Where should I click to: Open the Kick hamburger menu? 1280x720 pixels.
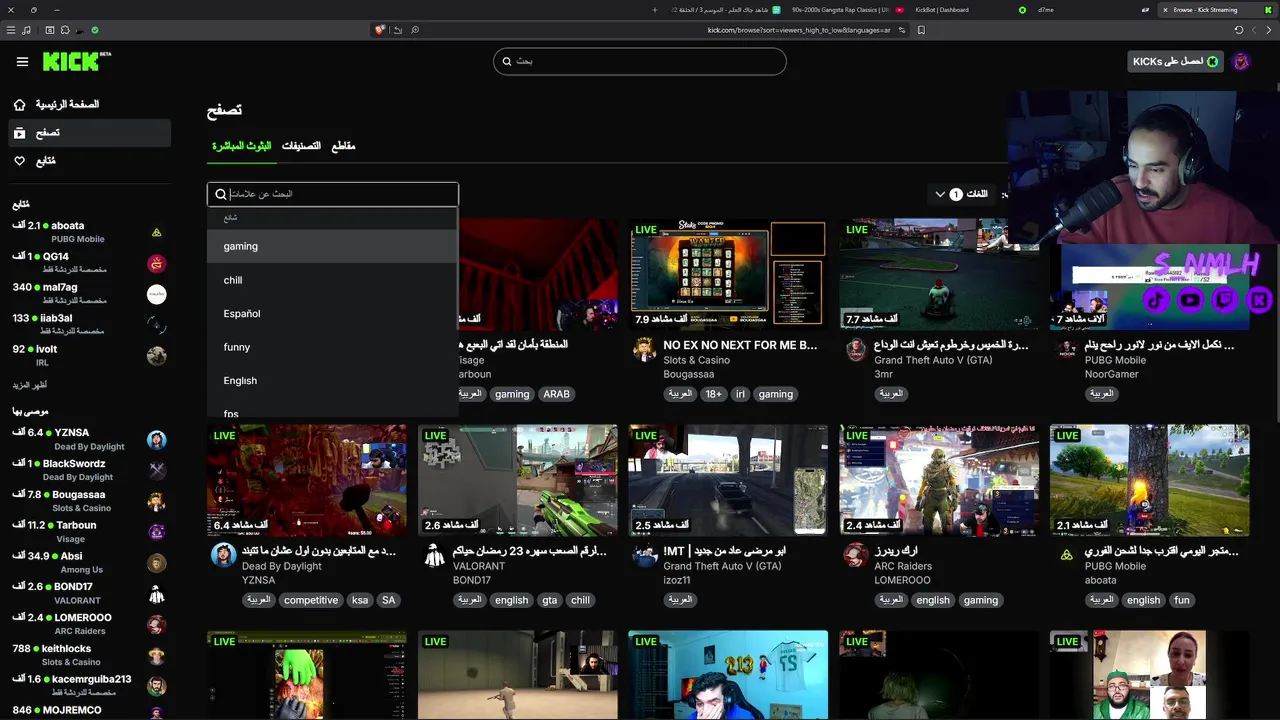tap(22, 62)
